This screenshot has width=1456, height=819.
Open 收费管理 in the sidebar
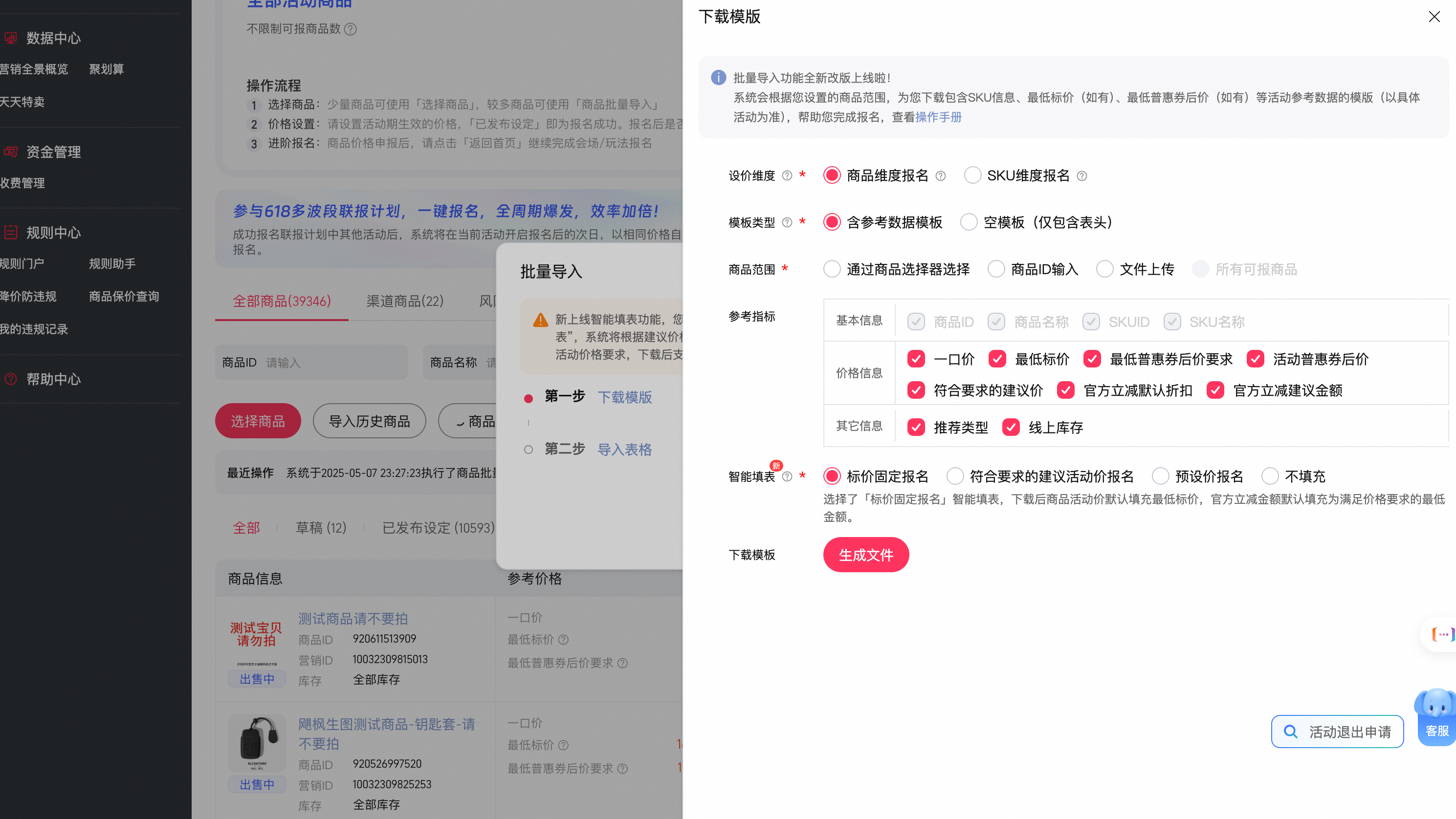(x=22, y=184)
